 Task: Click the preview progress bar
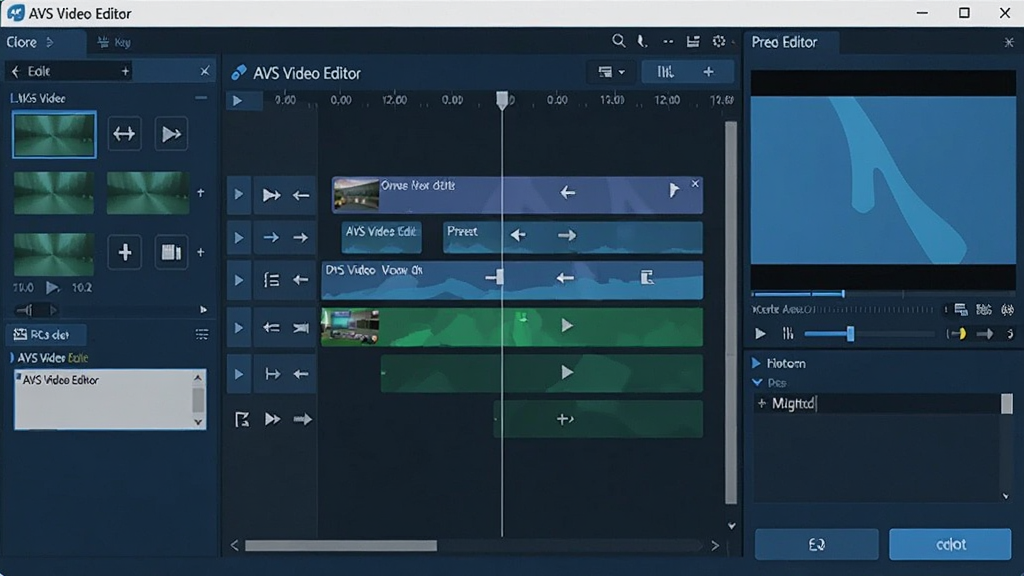pyautogui.click(x=883, y=294)
